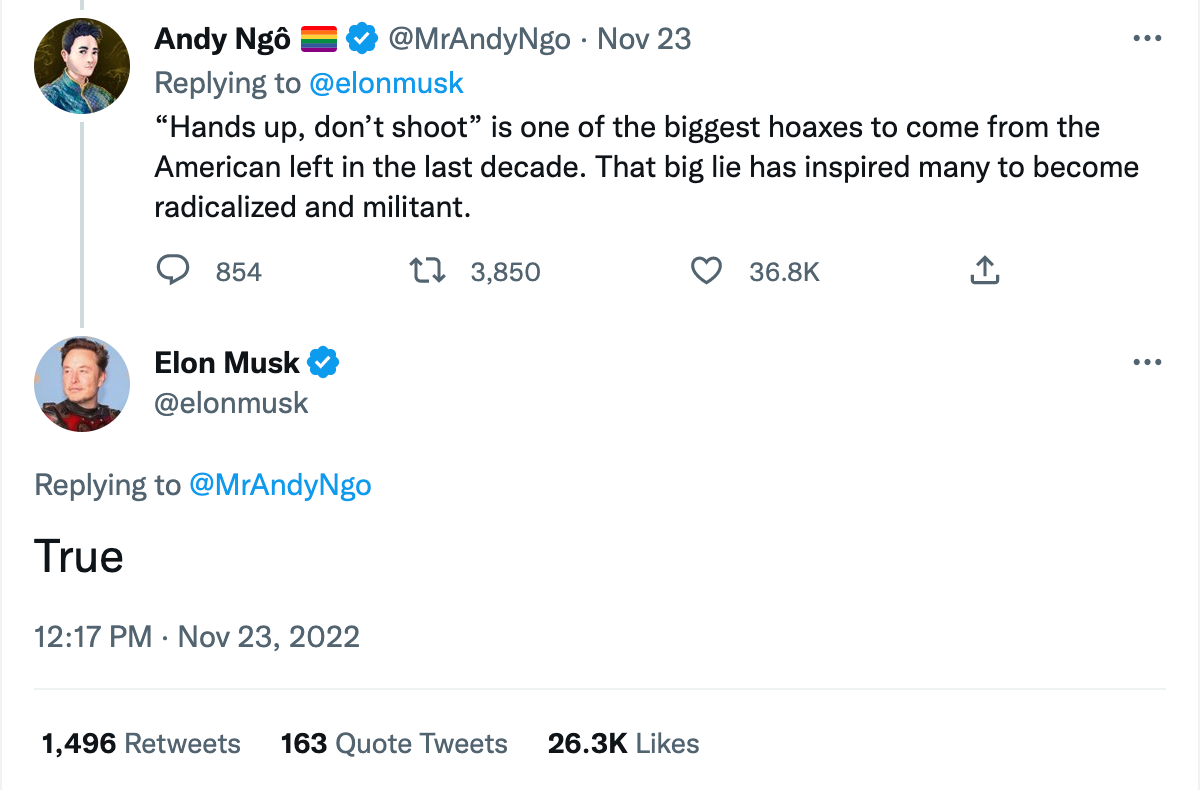Click the retweet icon below Andy Ngô's tweet
The image size is (1200, 790).
(x=428, y=270)
